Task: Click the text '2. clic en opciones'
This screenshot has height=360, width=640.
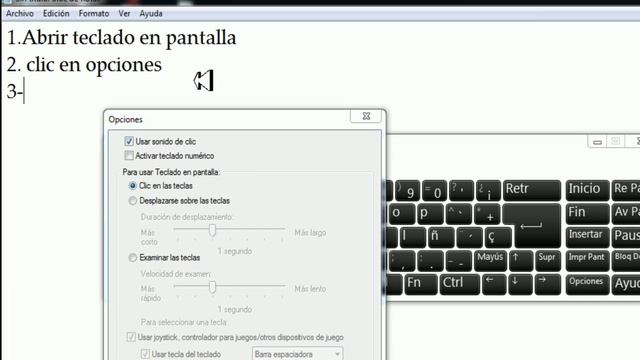Action: pyautogui.click(x=84, y=64)
